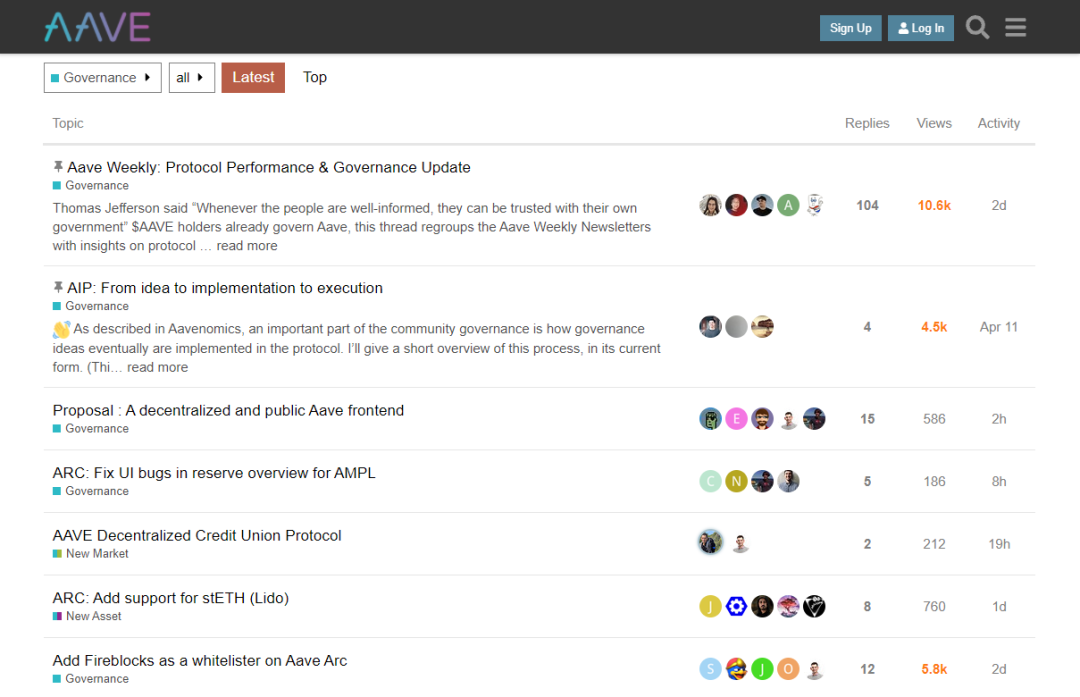
Task: Click Governance tag under AIP topic
Action: [x=90, y=306]
